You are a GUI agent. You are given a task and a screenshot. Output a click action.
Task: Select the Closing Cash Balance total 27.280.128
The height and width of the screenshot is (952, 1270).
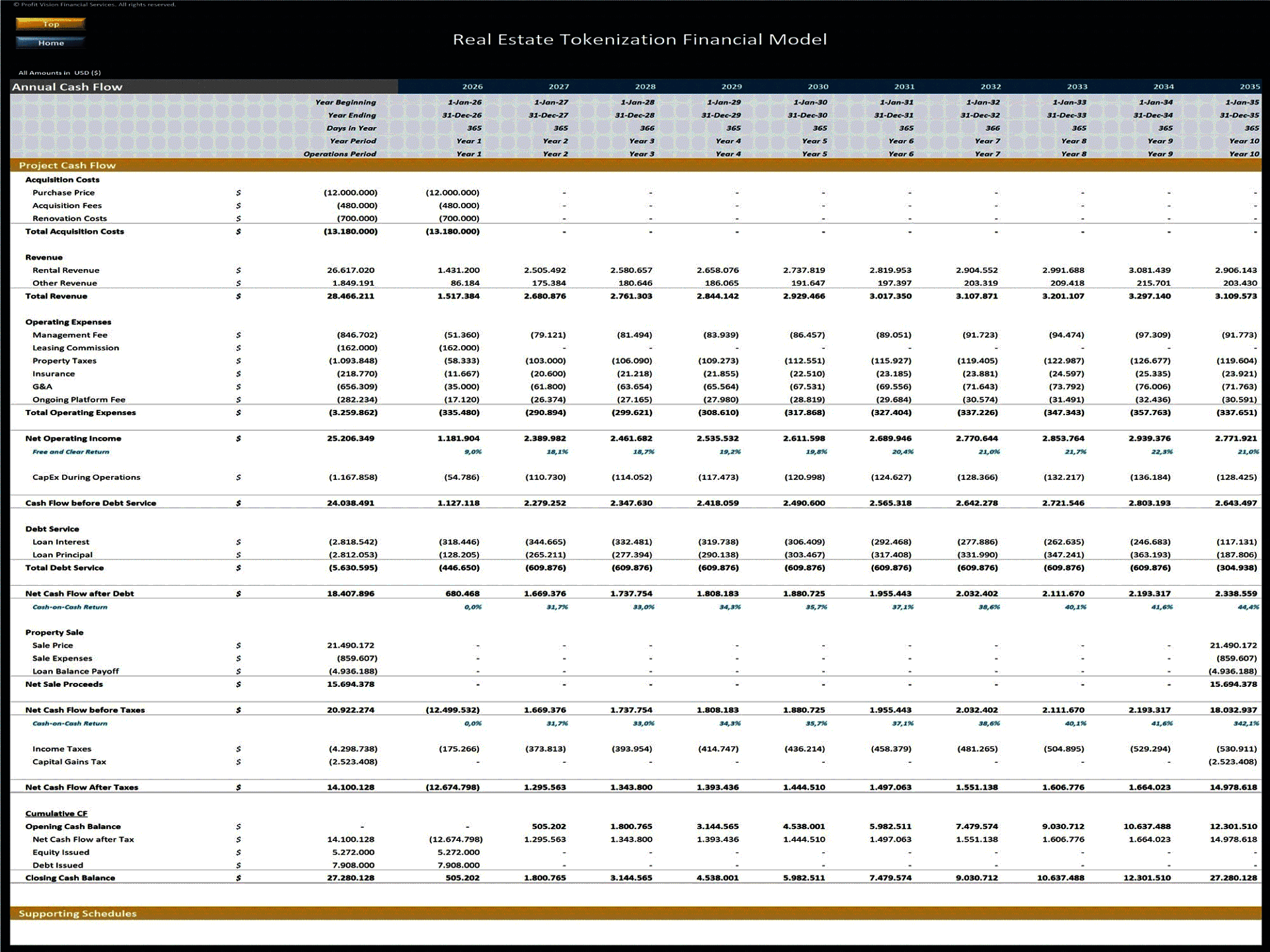(351, 878)
